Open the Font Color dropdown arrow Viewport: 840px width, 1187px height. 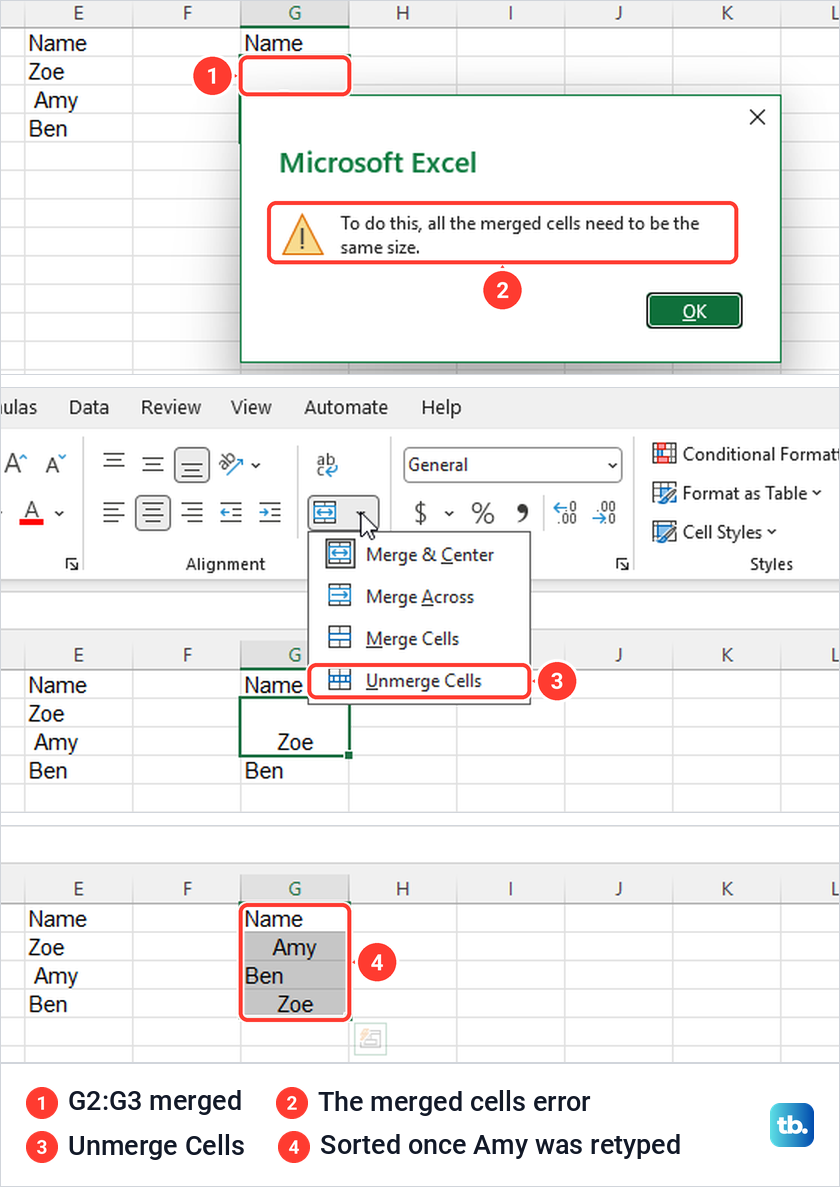coord(59,513)
